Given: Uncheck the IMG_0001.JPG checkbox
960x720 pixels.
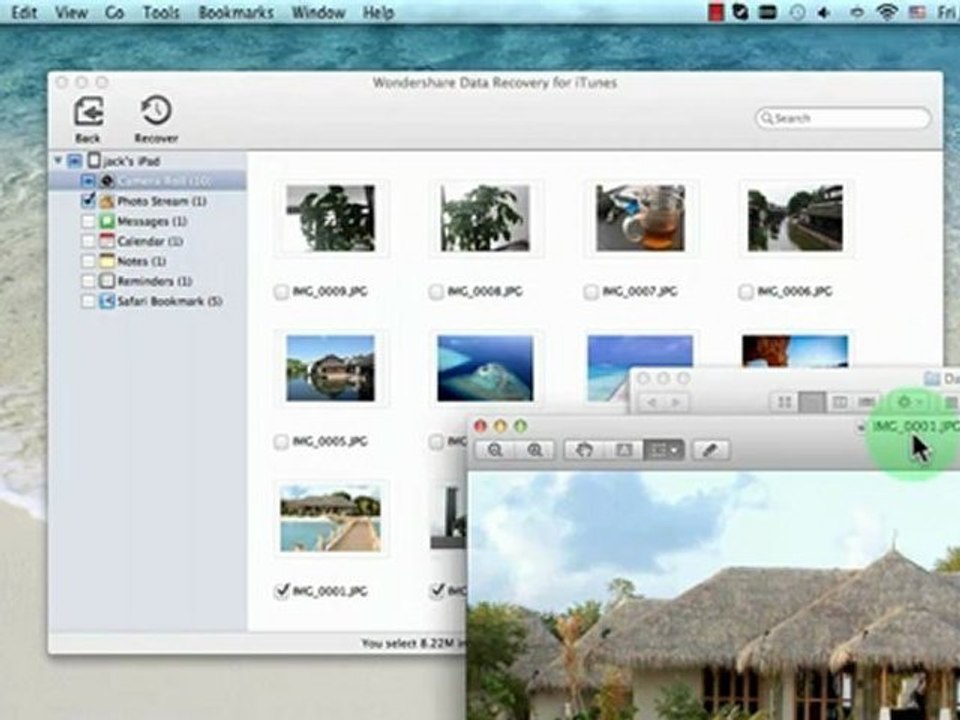Looking at the screenshot, I should (282, 591).
